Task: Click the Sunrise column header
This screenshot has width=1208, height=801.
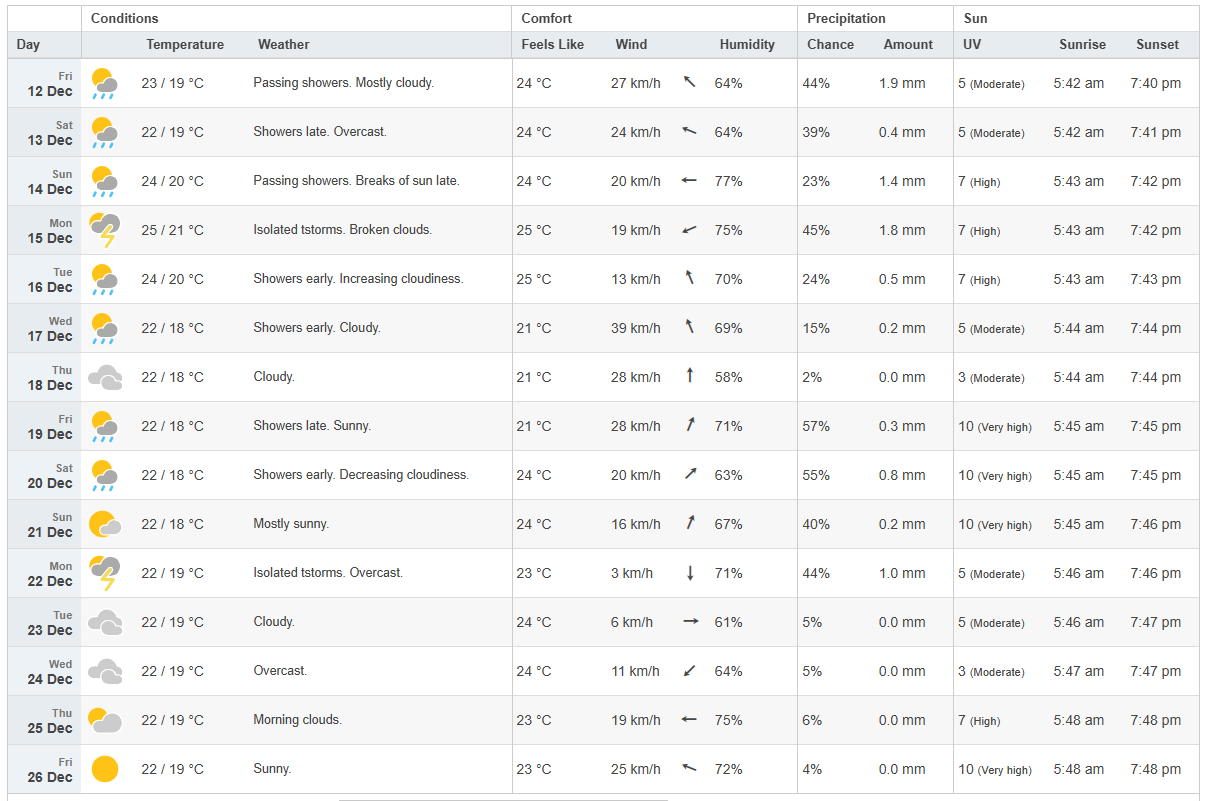Action: point(1082,45)
